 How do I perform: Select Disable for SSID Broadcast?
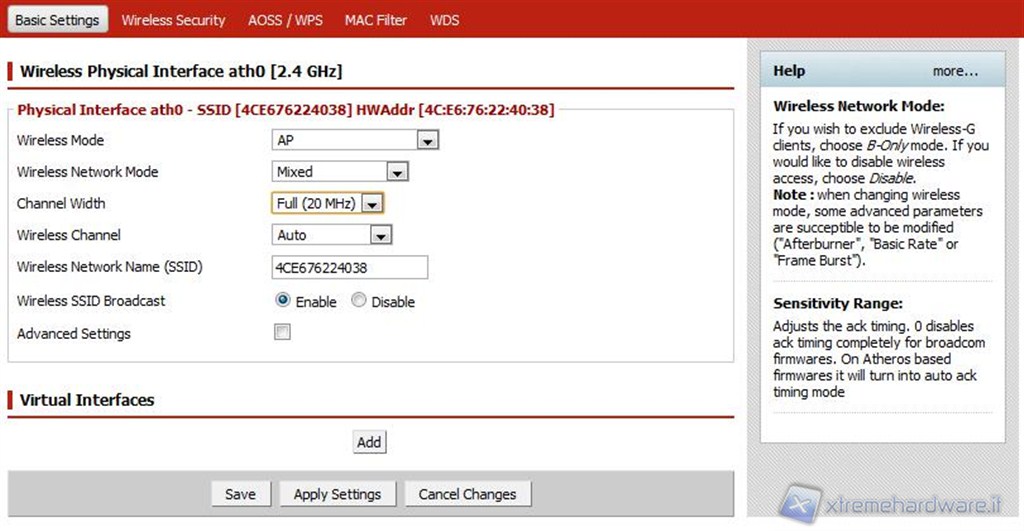point(359,301)
